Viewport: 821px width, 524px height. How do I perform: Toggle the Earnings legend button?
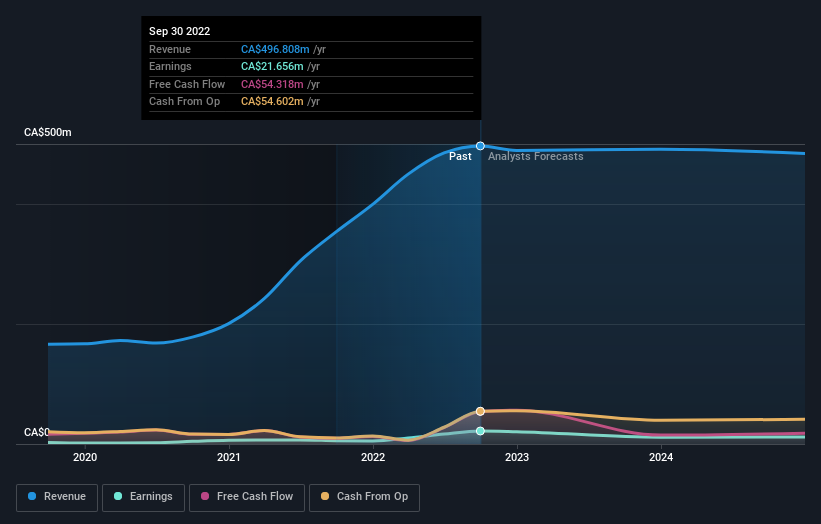tap(143, 497)
